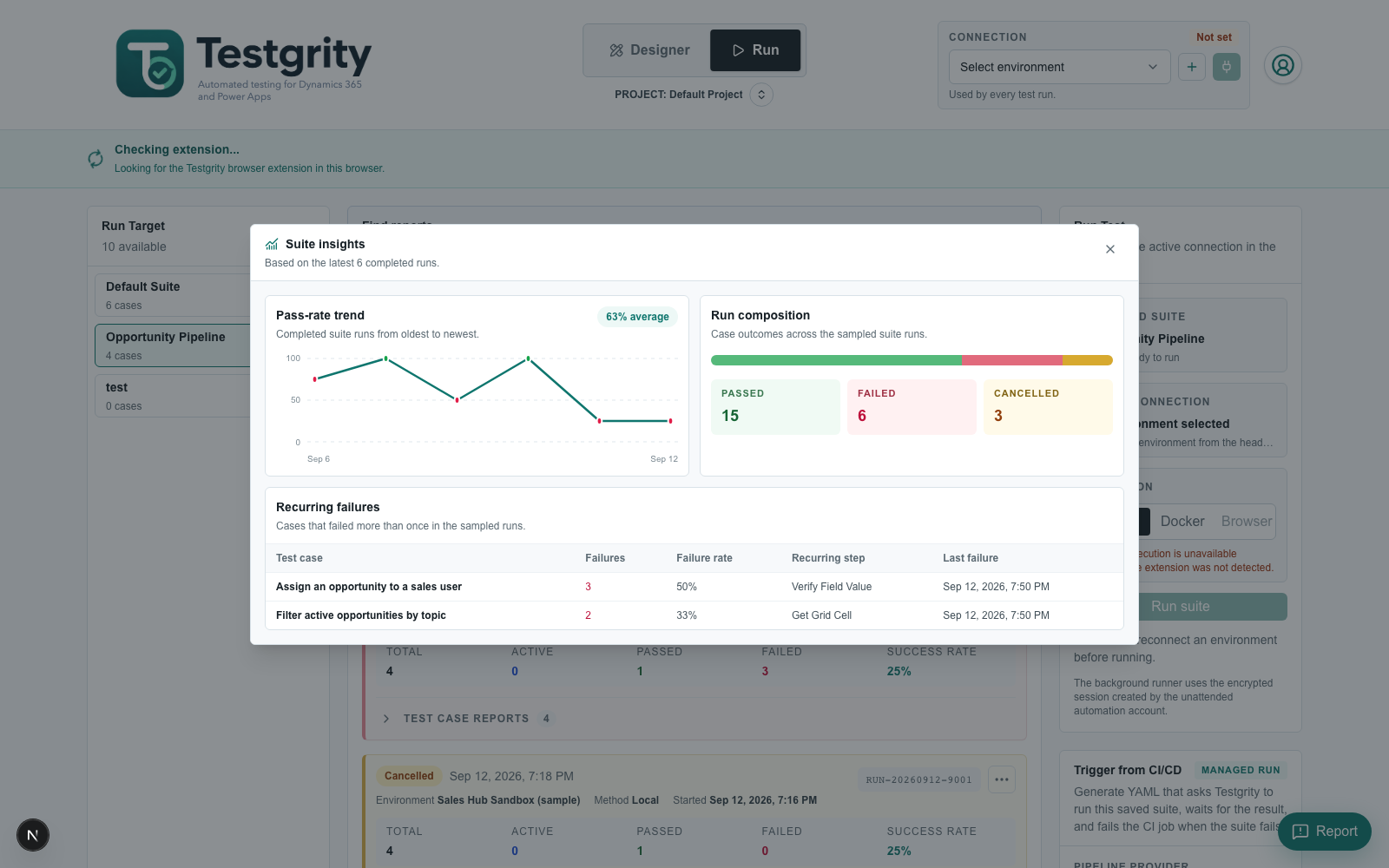1389x868 pixels.
Task: Click the Suite insights chart icon
Action: 272,245
